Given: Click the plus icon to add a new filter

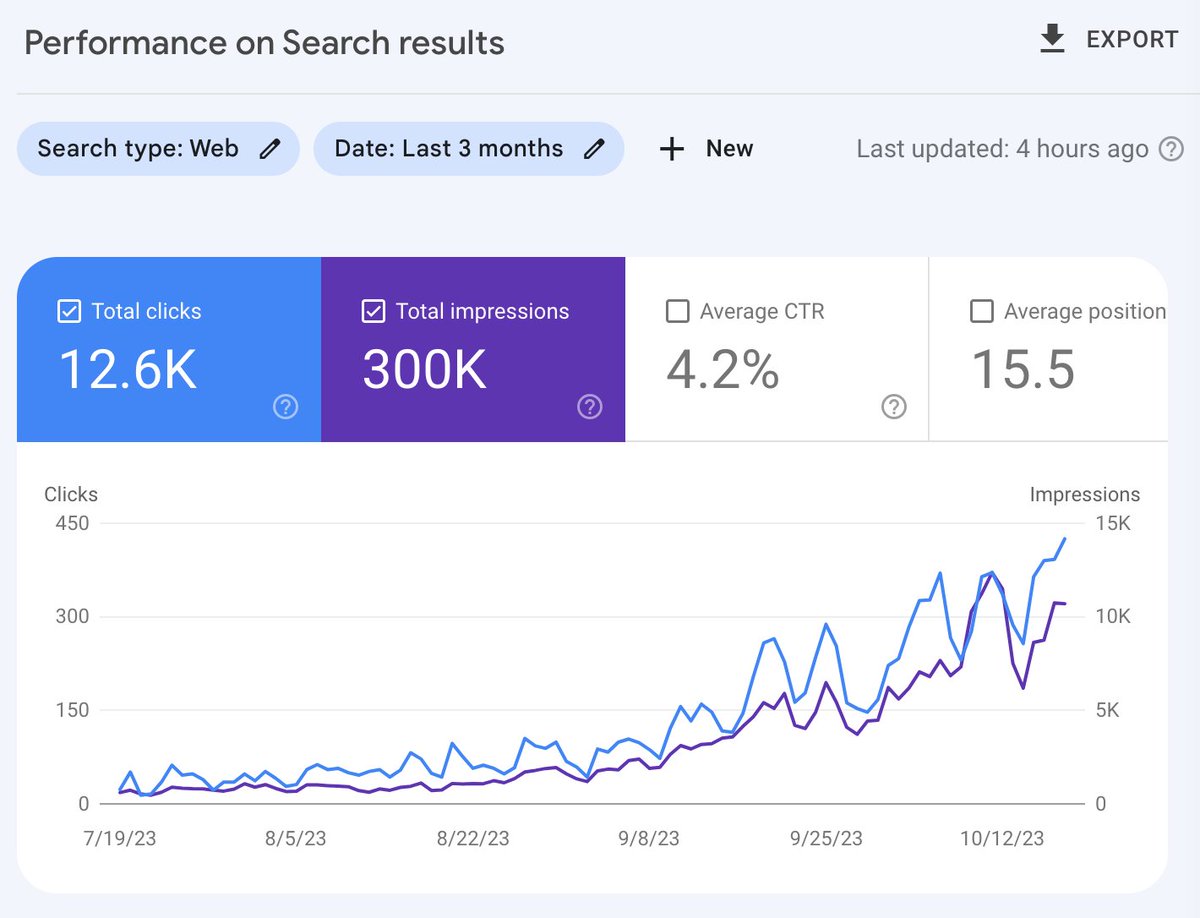Looking at the screenshot, I should coord(672,149).
